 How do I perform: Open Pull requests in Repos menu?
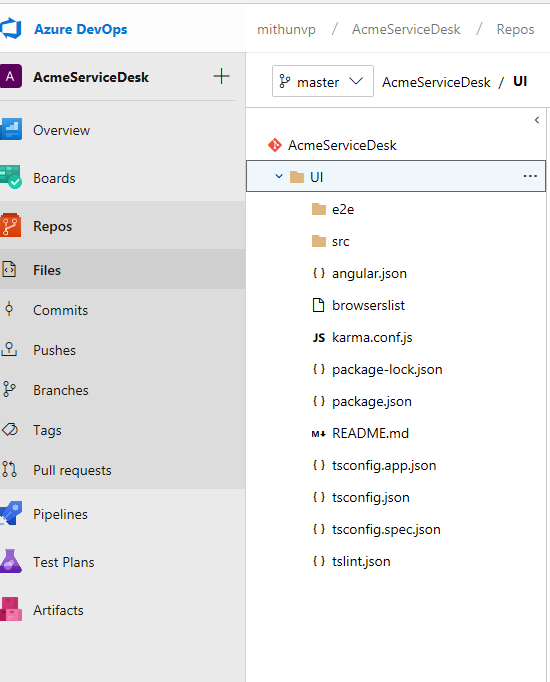72,470
